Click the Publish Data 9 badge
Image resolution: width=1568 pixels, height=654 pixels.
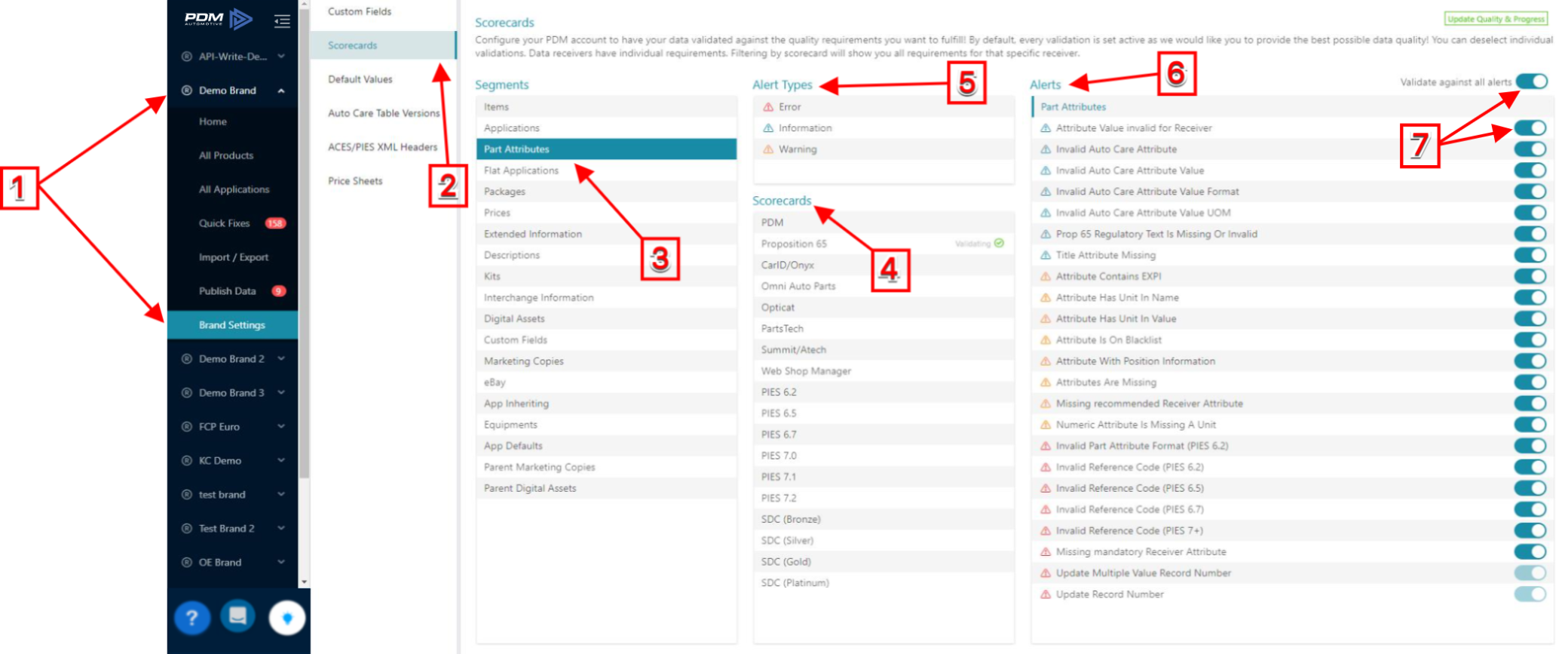(x=279, y=291)
